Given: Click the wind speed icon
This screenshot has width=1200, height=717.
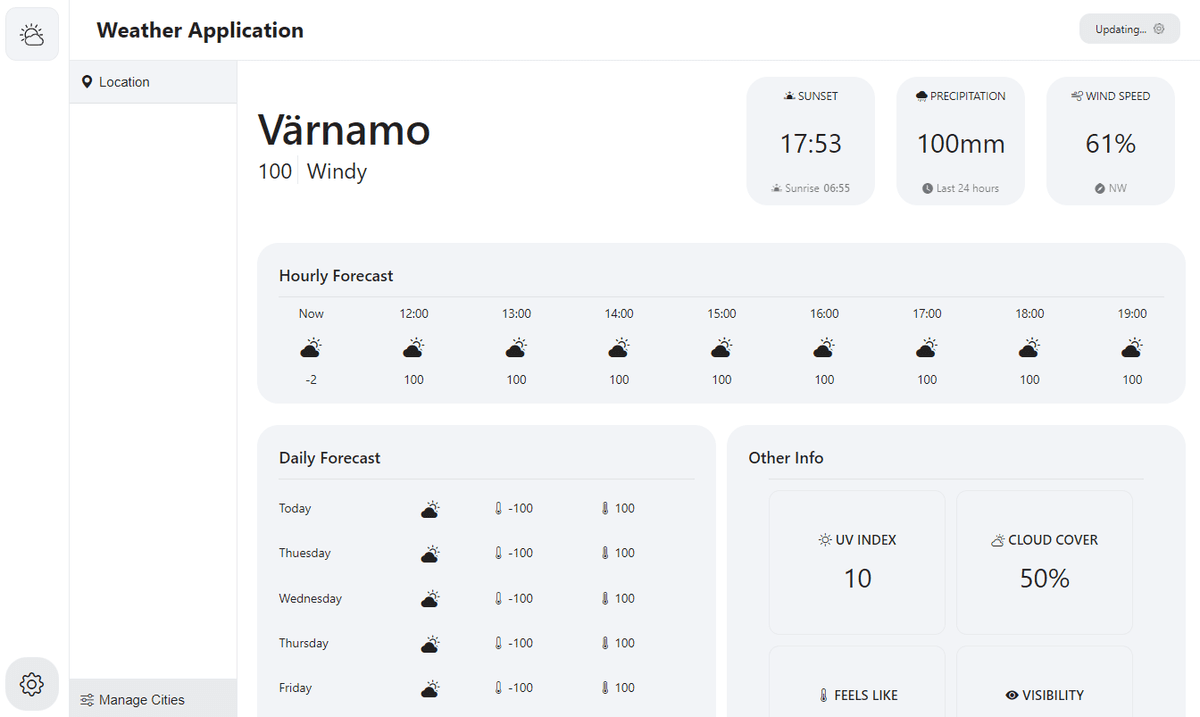Looking at the screenshot, I should click(x=1076, y=96).
